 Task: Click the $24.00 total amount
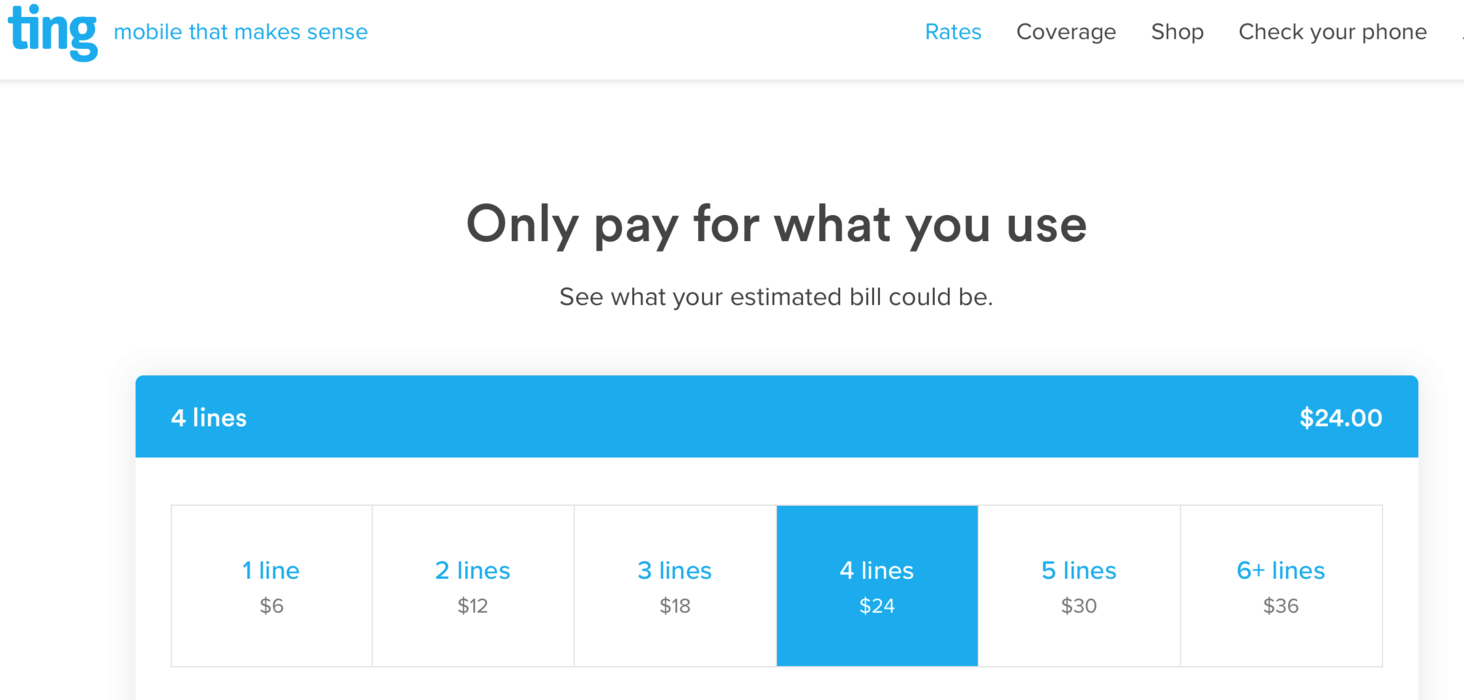[x=1341, y=417]
